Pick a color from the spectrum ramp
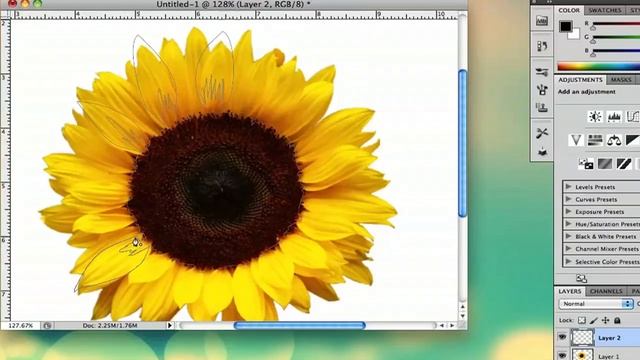 point(598,66)
